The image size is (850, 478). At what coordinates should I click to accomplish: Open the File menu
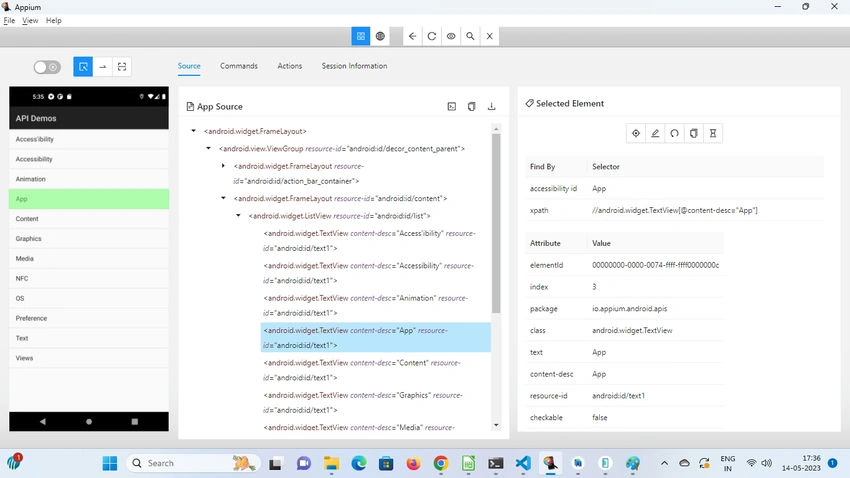pos(9,21)
